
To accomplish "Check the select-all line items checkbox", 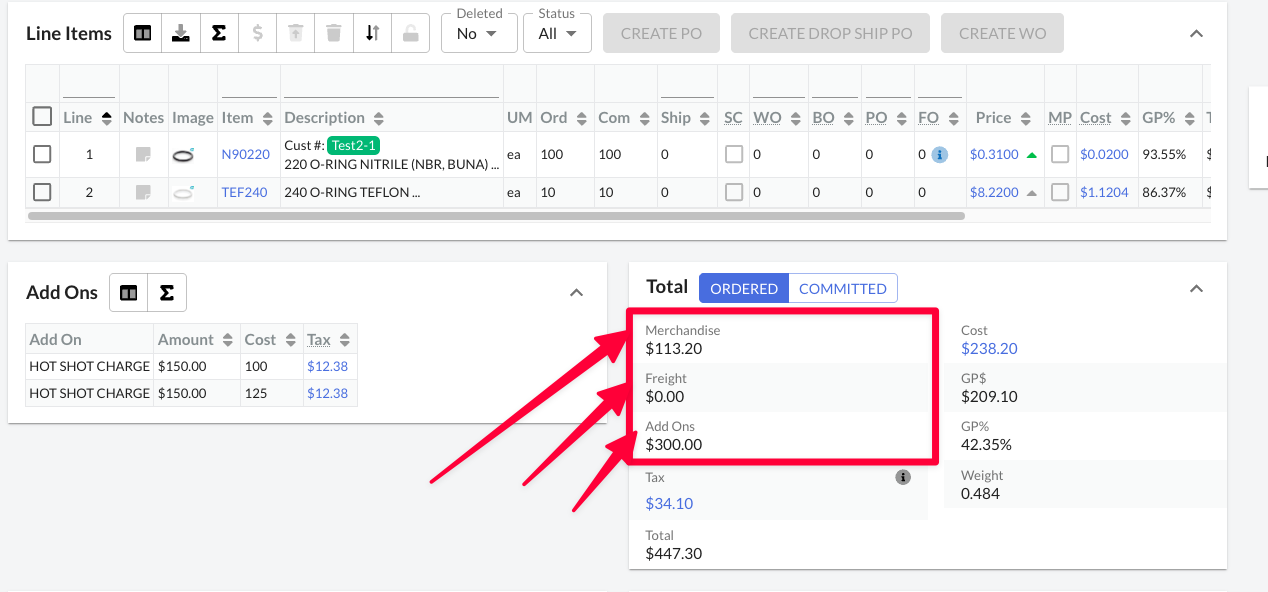I will point(42,117).
